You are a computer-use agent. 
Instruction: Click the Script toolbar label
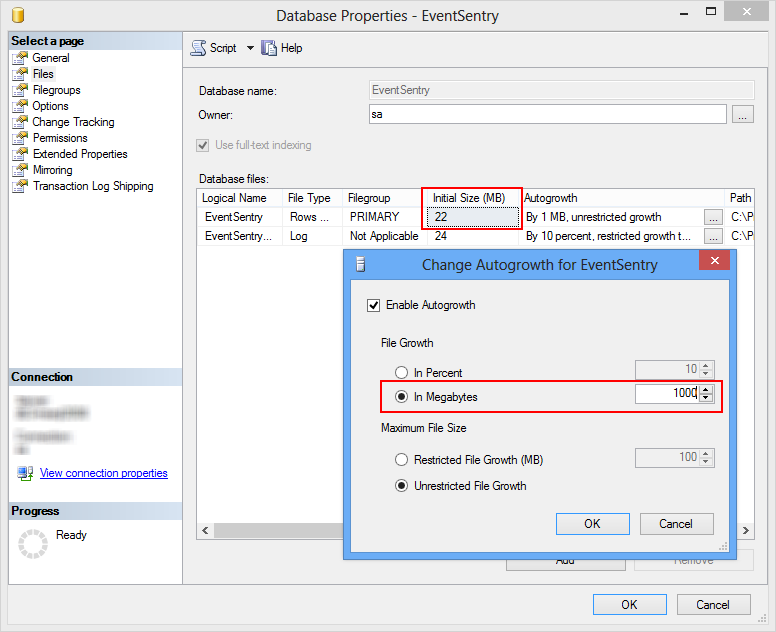point(223,48)
